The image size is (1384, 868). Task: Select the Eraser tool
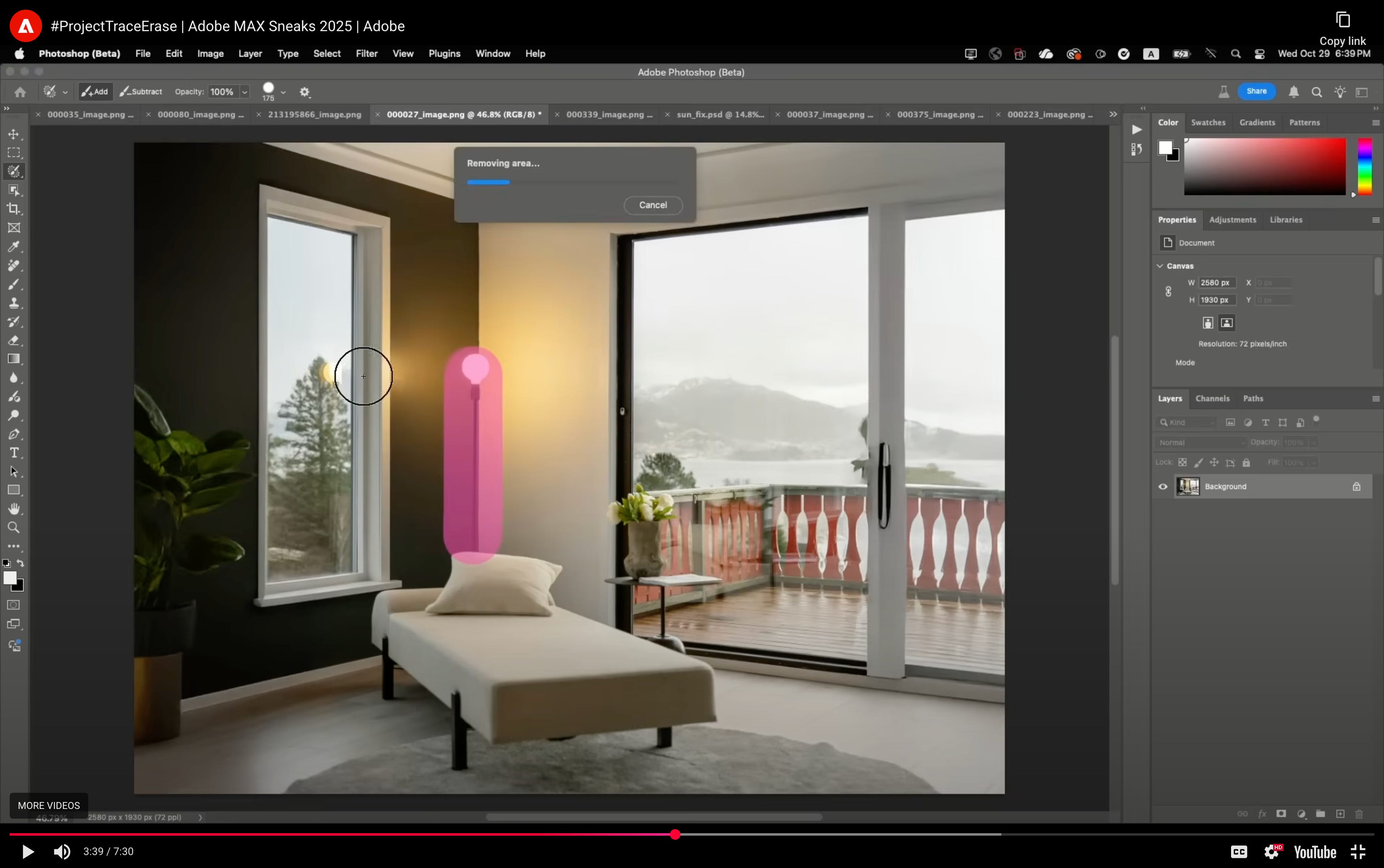(x=14, y=341)
